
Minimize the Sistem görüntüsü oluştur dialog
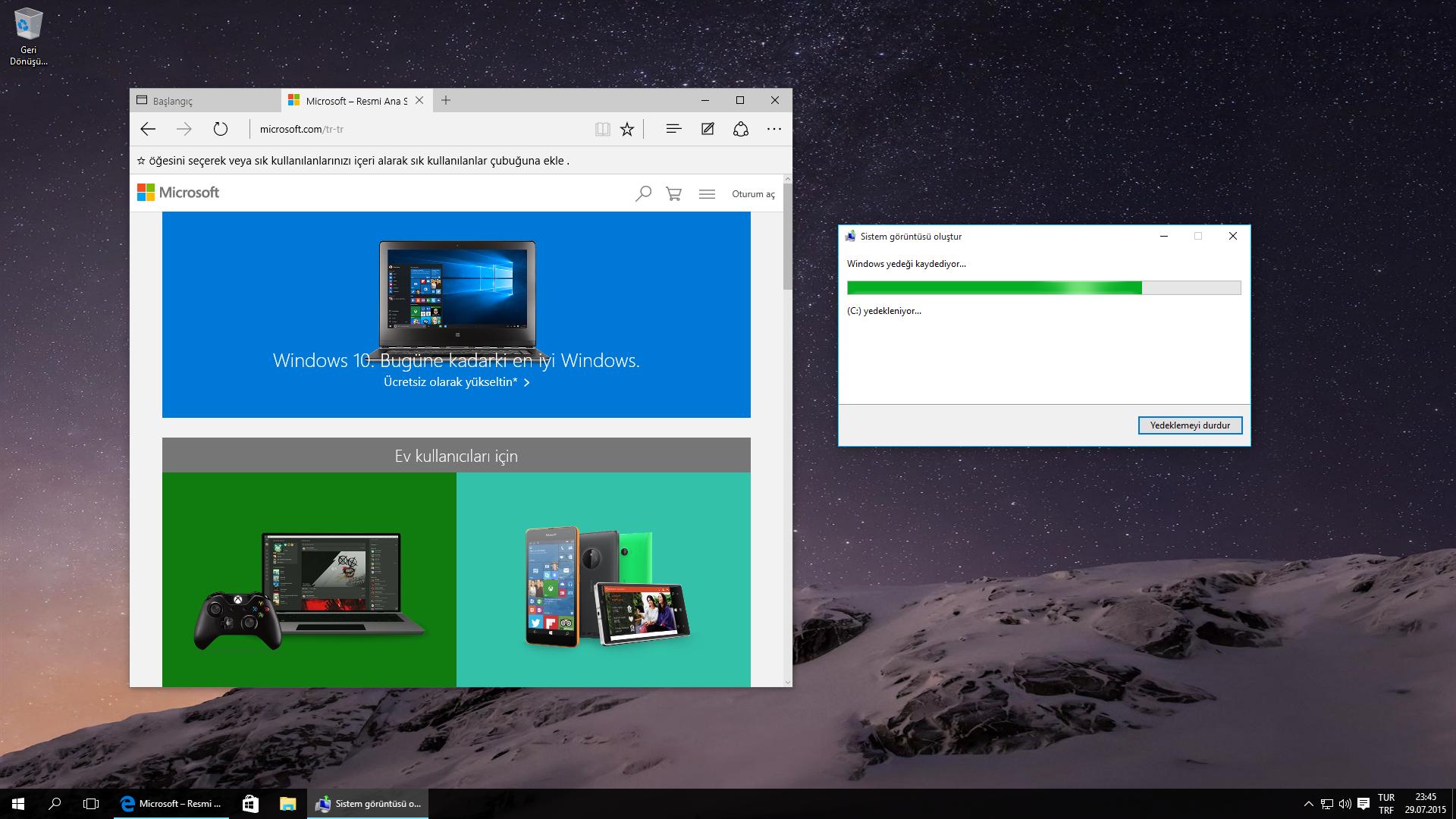1164,236
